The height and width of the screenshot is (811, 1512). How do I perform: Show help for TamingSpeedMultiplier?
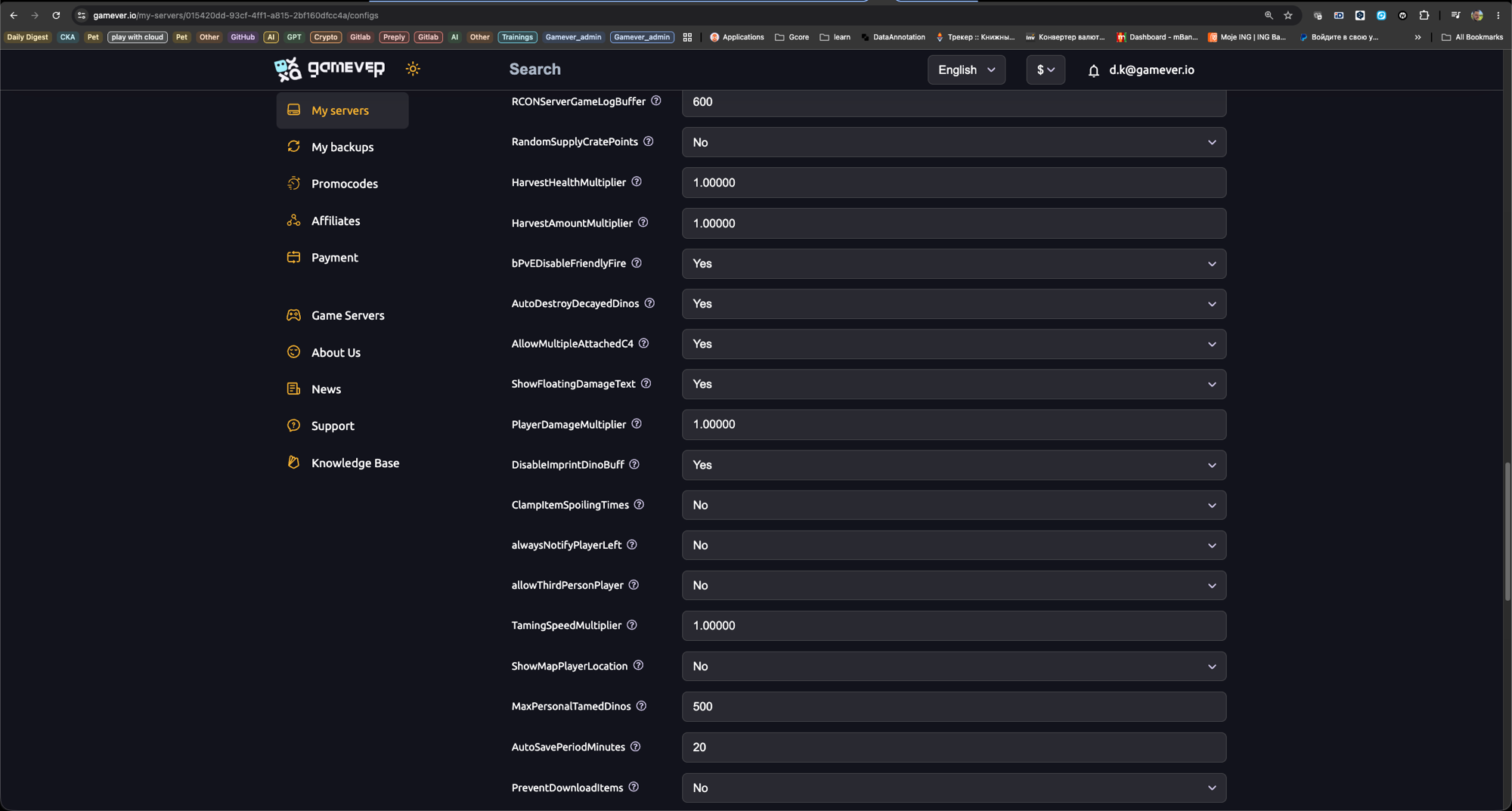[x=632, y=625]
